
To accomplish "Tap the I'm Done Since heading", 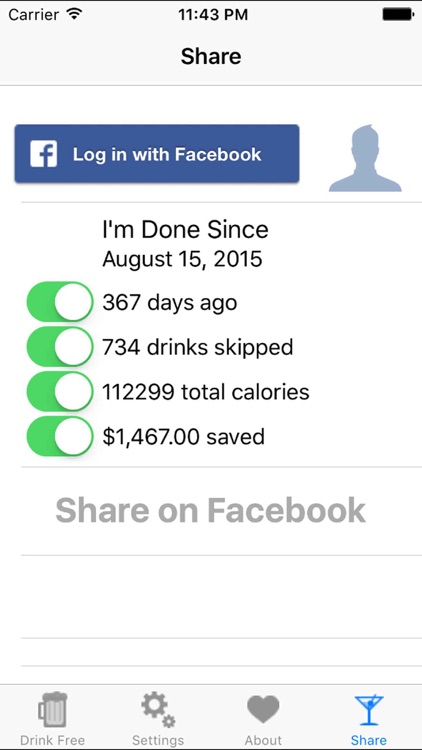I will coord(185,230).
